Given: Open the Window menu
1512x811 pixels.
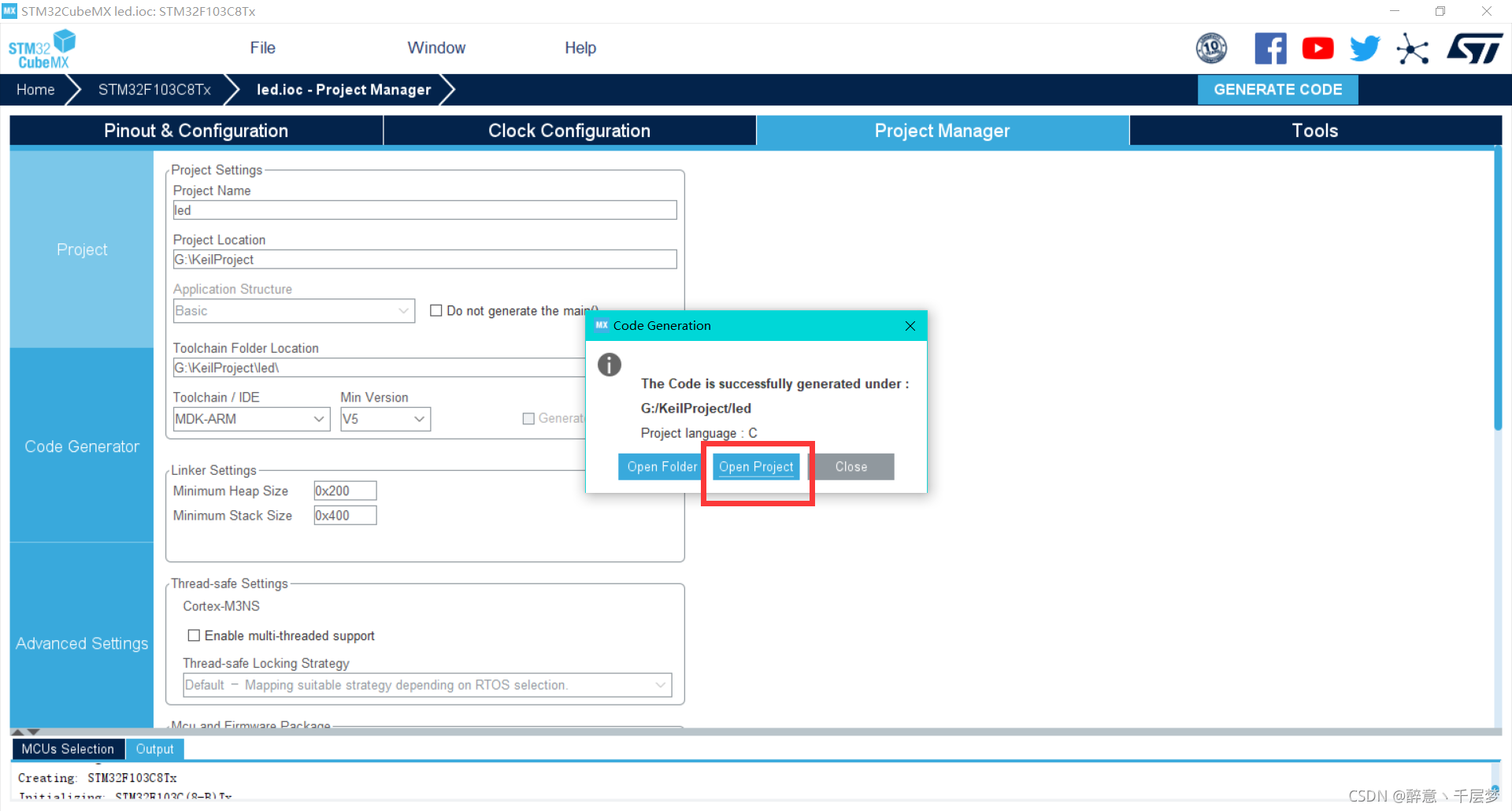Looking at the screenshot, I should [x=436, y=48].
